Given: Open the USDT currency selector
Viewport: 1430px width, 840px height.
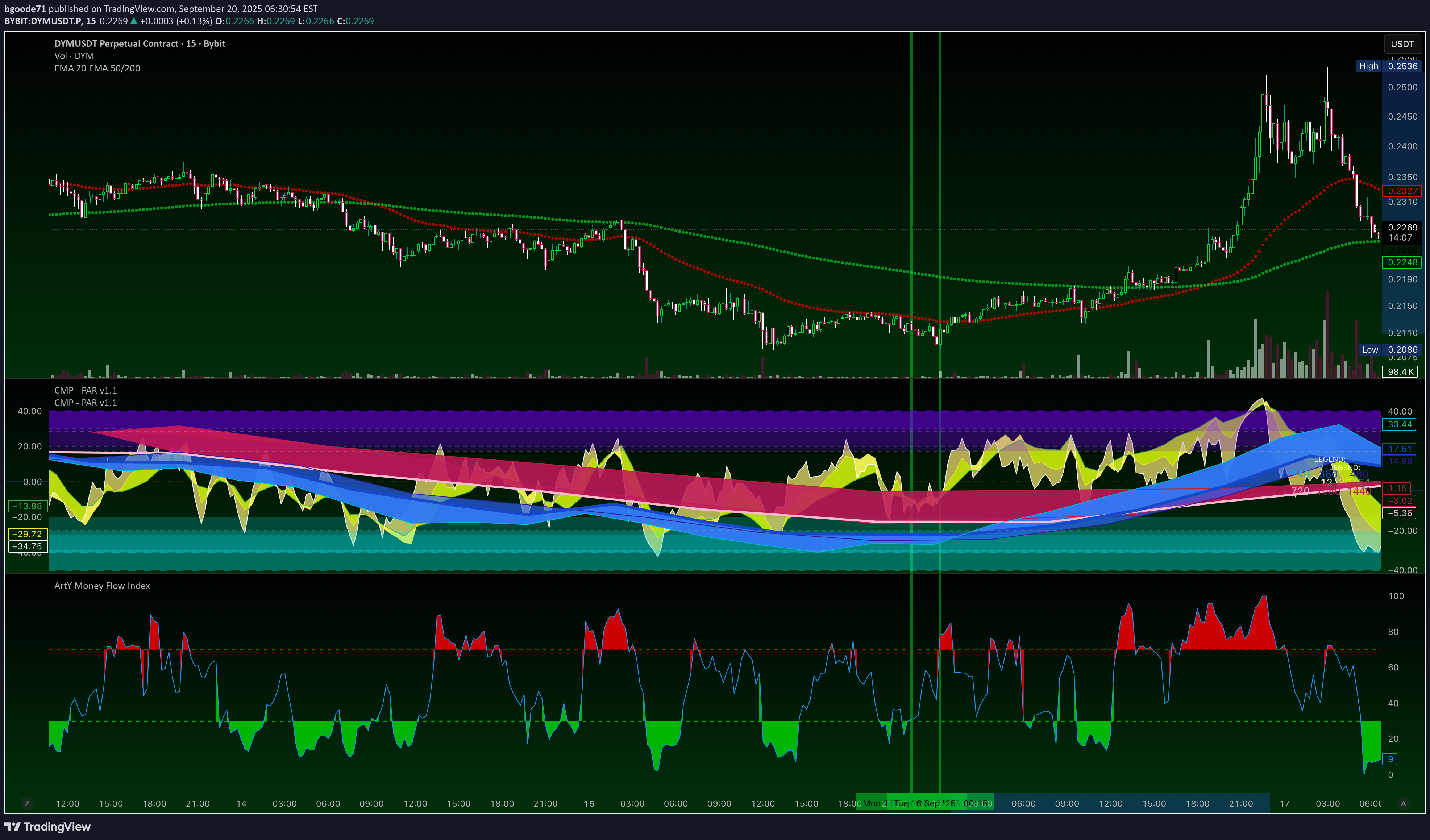Looking at the screenshot, I should tap(1402, 44).
